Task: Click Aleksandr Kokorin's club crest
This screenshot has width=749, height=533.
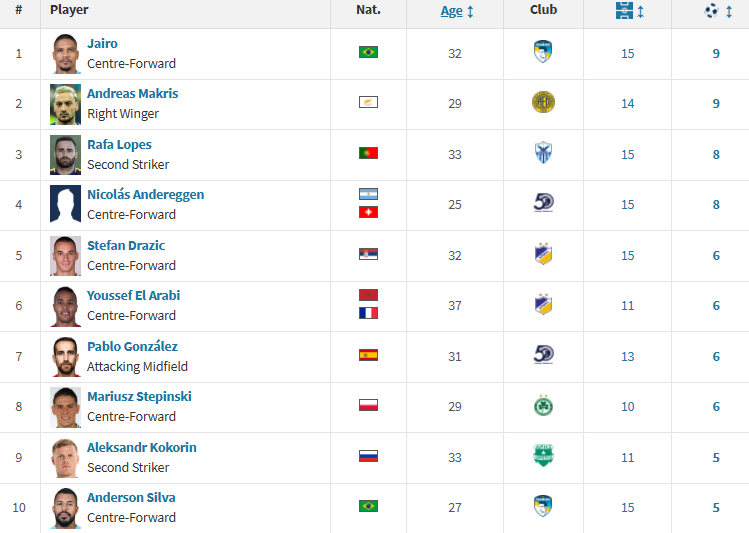Action: (543, 456)
